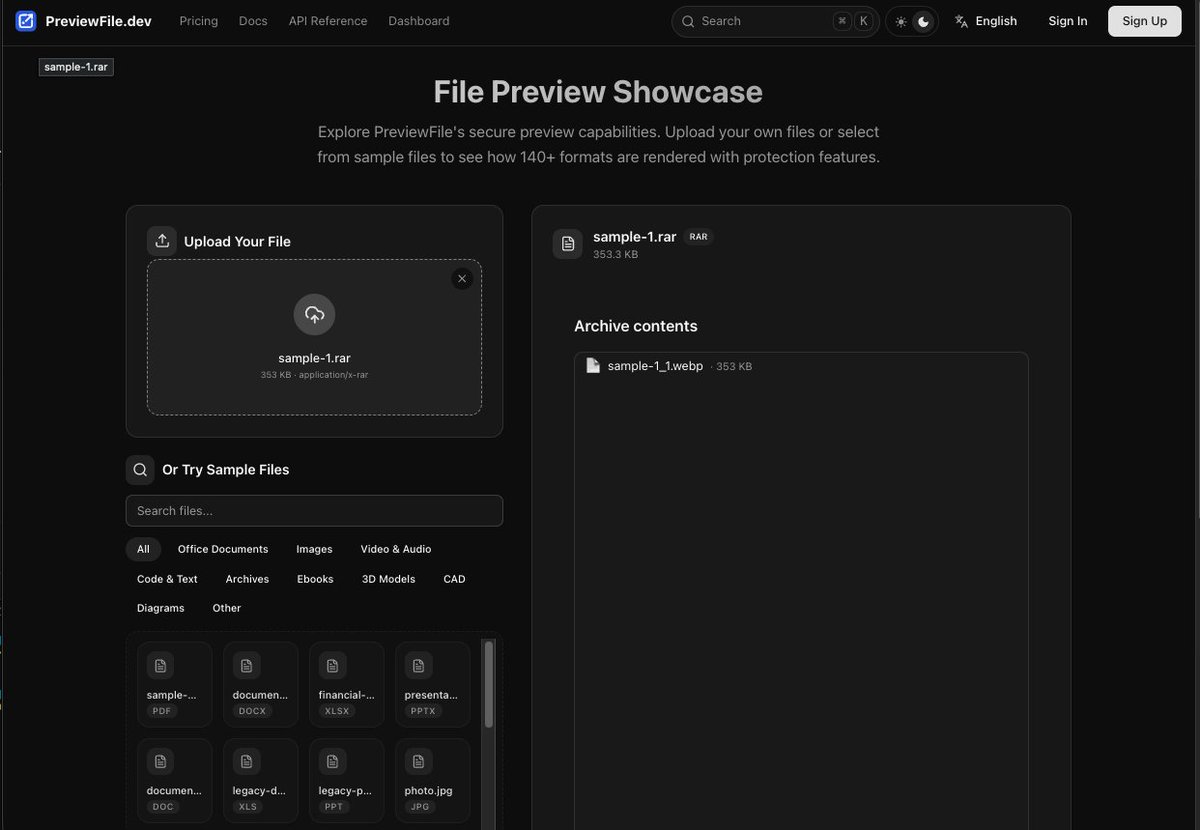Filter by Other category
The height and width of the screenshot is (830, 1200).
tap(227, 608)
